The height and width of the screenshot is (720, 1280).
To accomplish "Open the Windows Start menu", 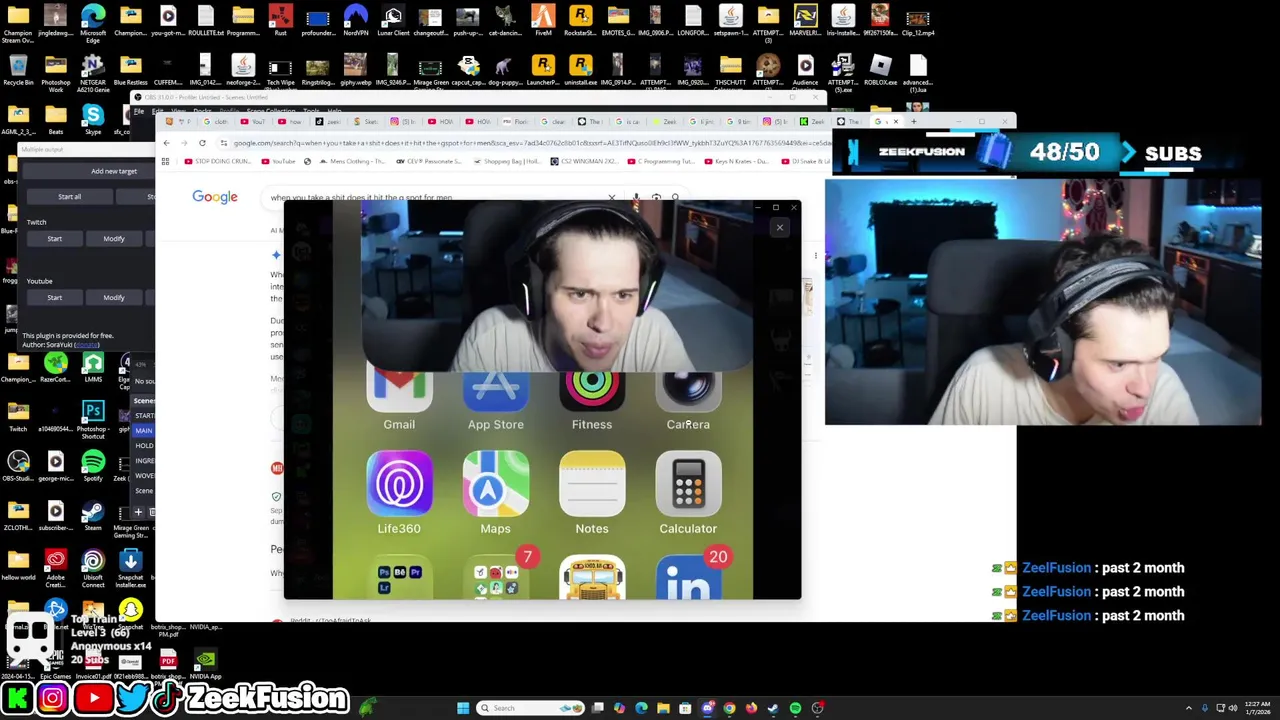I will (463, 708).
